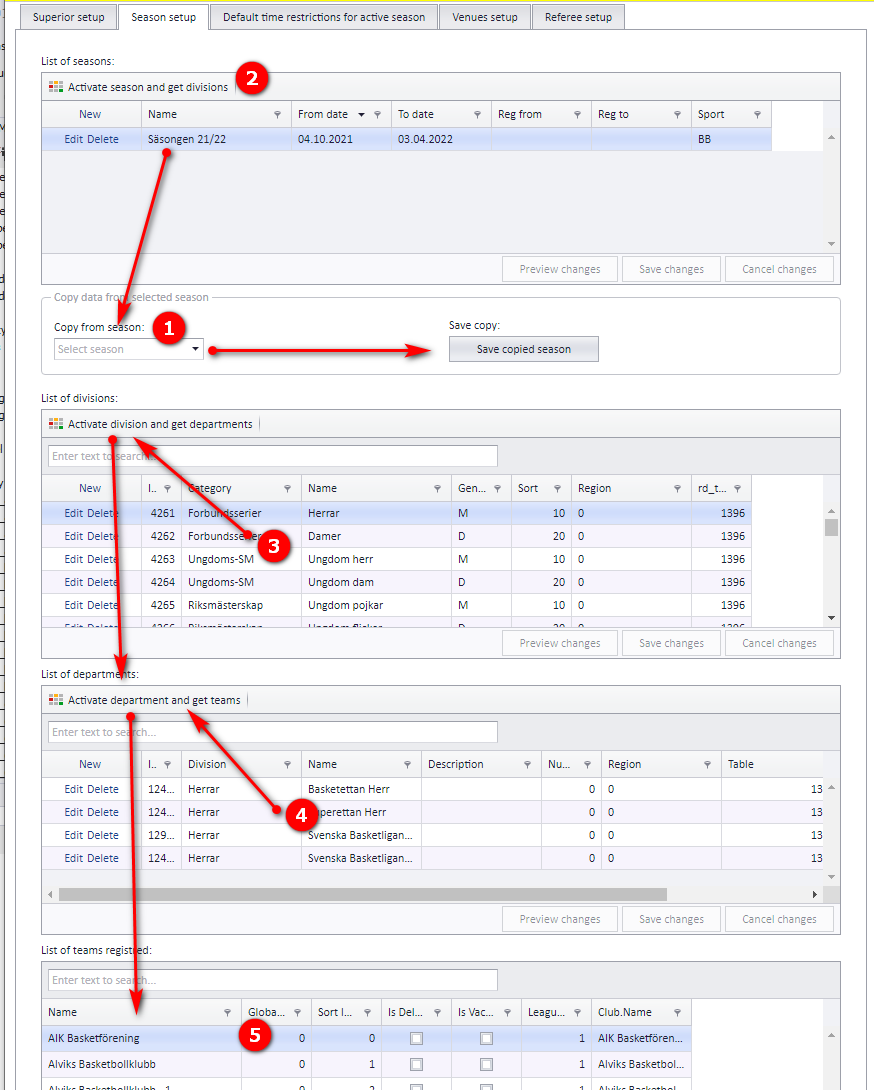
Task: Open filter on From date column
Action: [x=378, y=115]
